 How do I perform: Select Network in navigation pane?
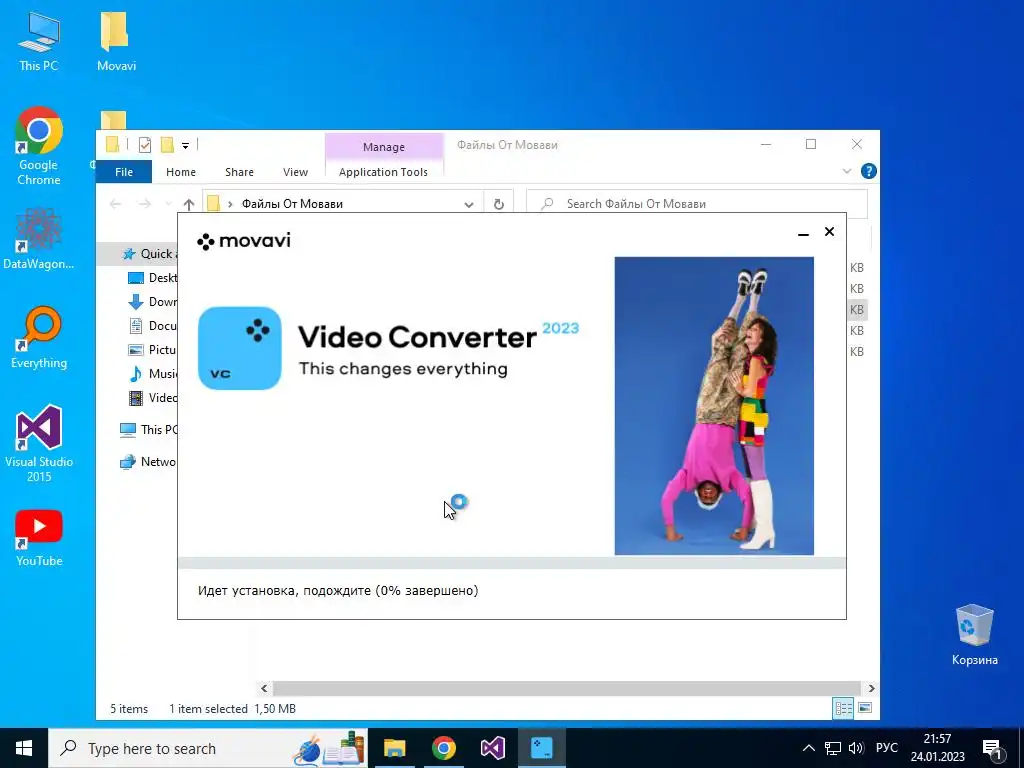(x=148, y=461)
